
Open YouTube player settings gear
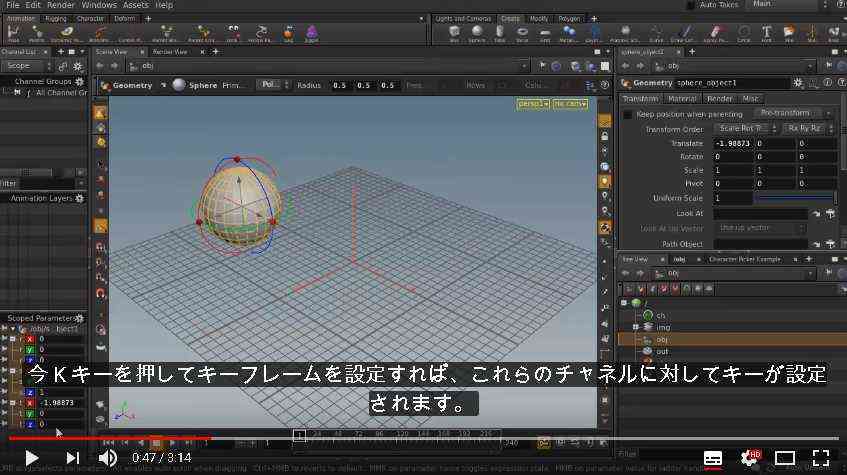tap(749, 458)
